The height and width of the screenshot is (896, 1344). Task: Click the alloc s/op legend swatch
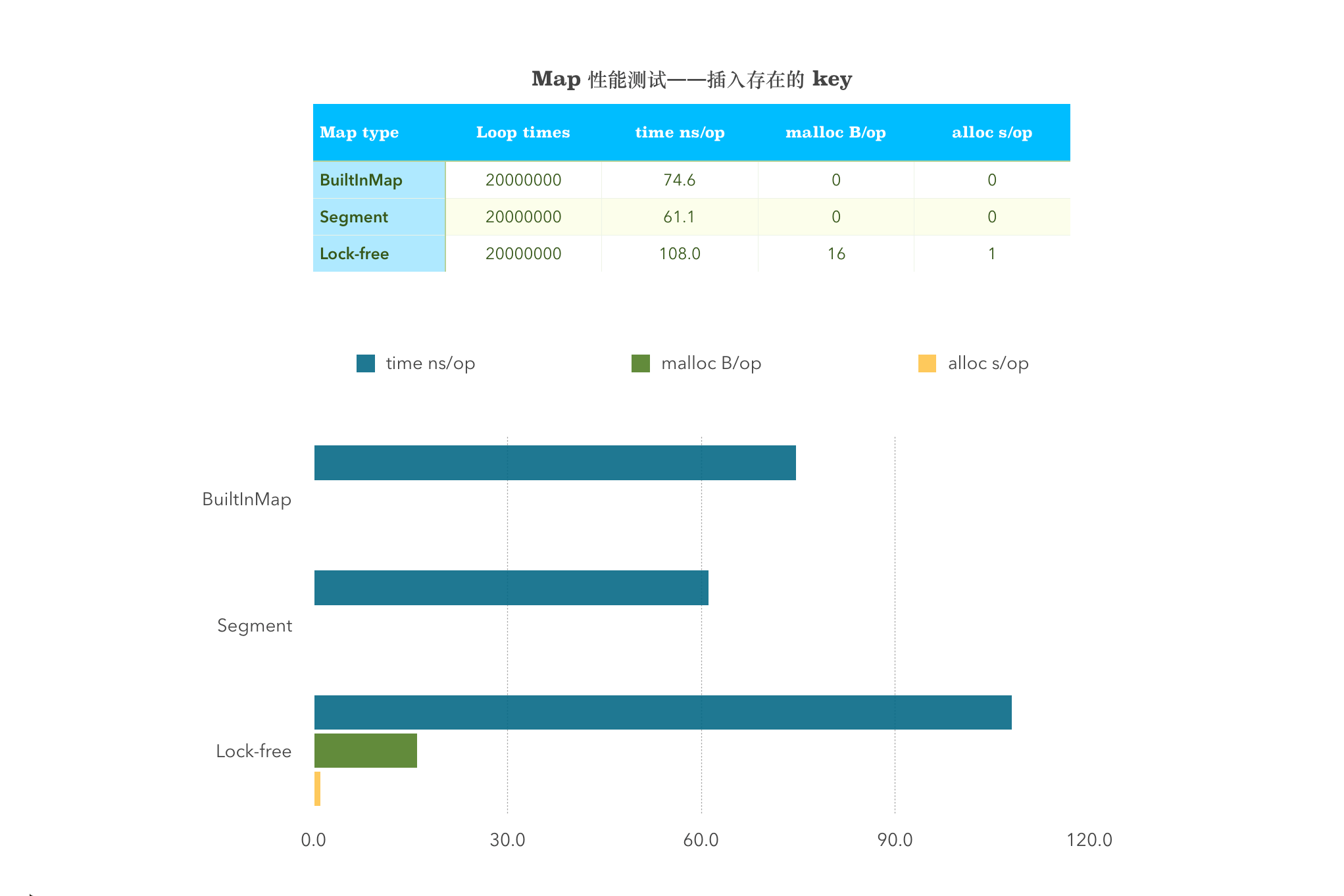point(926,363)
